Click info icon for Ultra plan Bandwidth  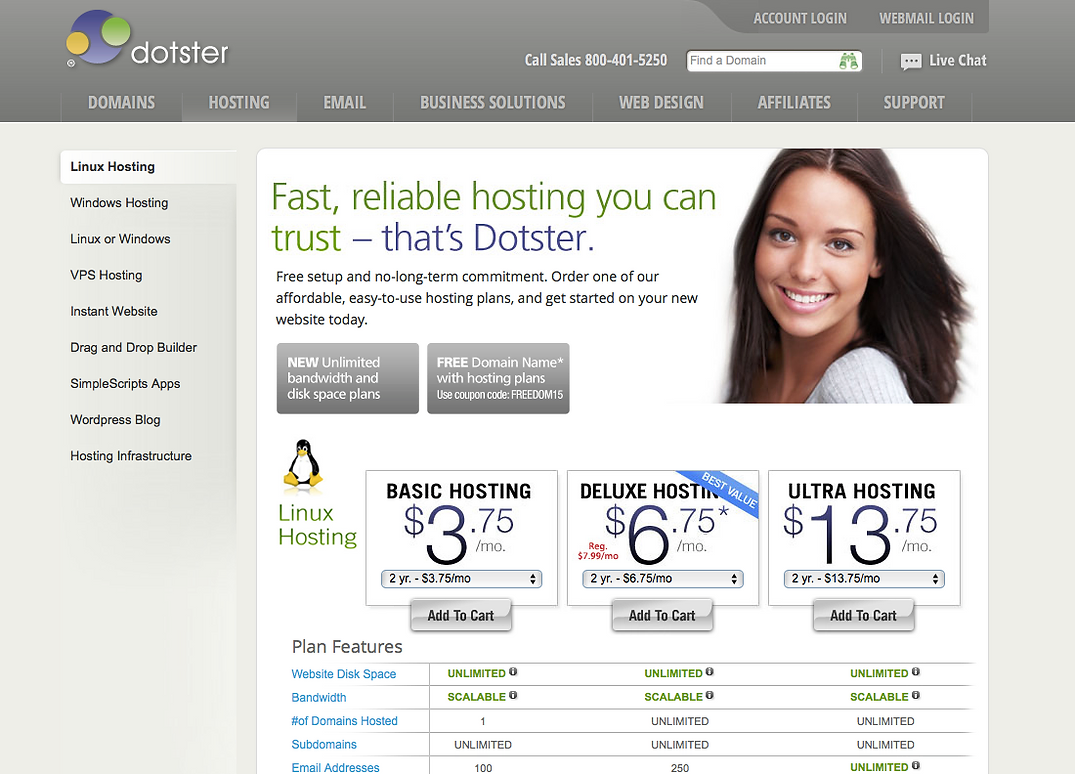(915, 695)
